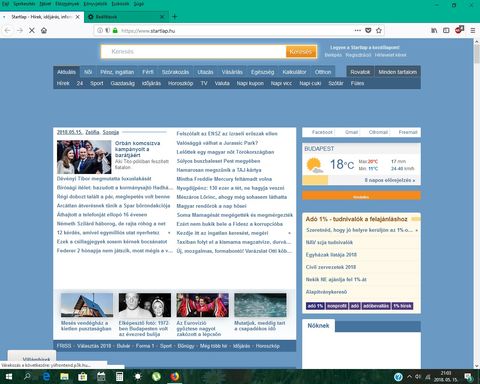Click Egyházak listája 2018 link
The image size is (480, 384).
331,255
